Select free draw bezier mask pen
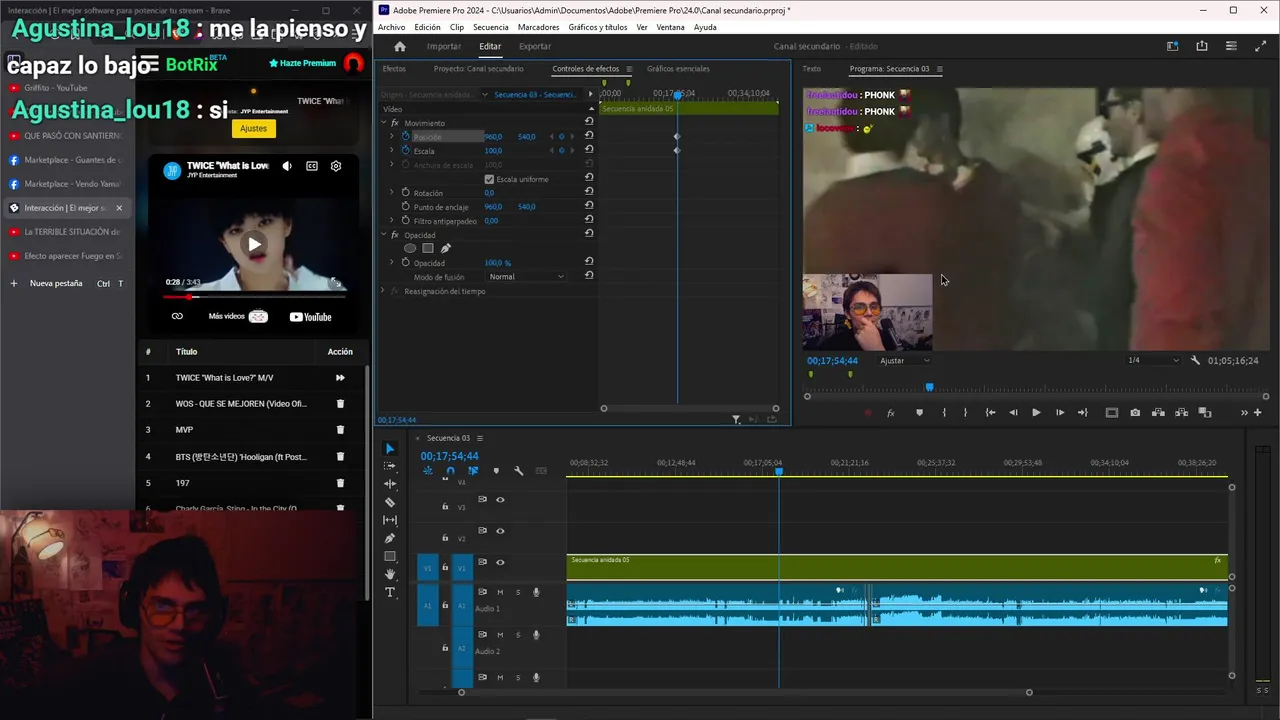The image size is (1280, 720). [x=446, y=248]
